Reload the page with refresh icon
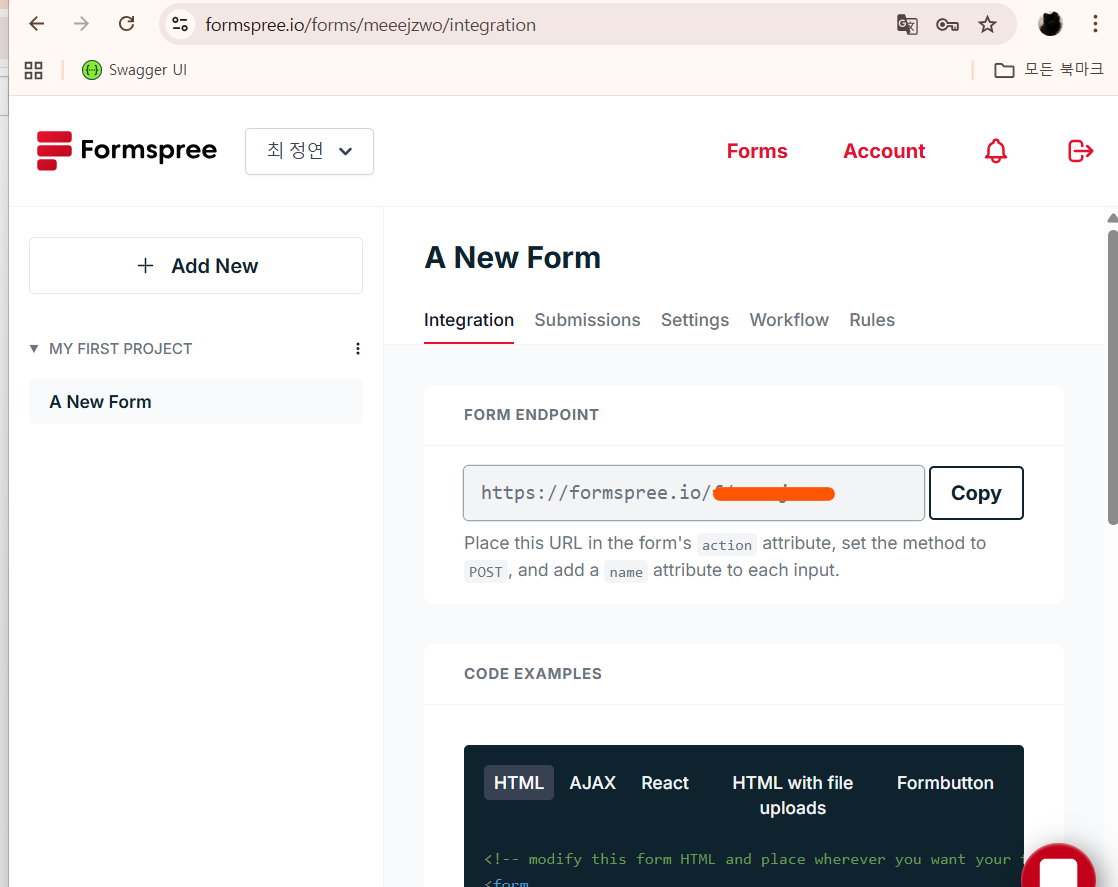Image resolution: width=1118 pixels, height=887 pixels. pyautogui.click(x=127, y=24)
